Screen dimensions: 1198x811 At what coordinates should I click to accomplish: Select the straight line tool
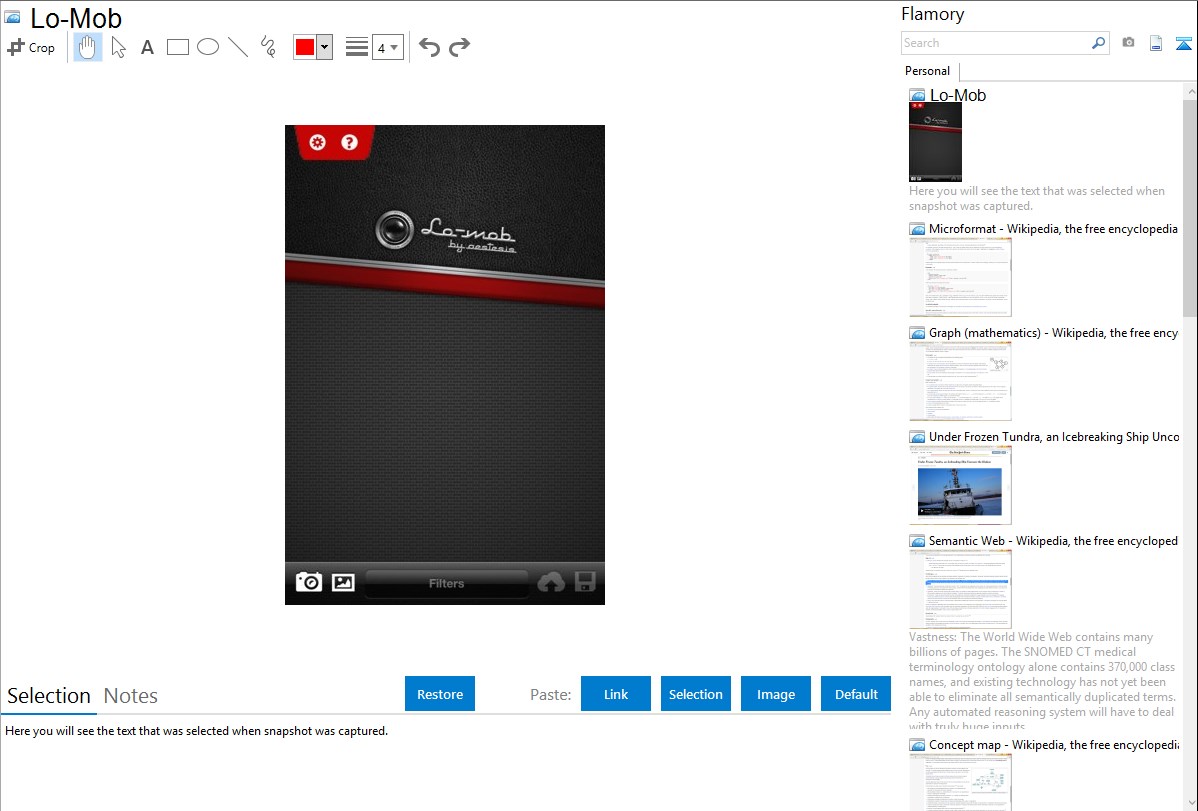coord(238,47)
